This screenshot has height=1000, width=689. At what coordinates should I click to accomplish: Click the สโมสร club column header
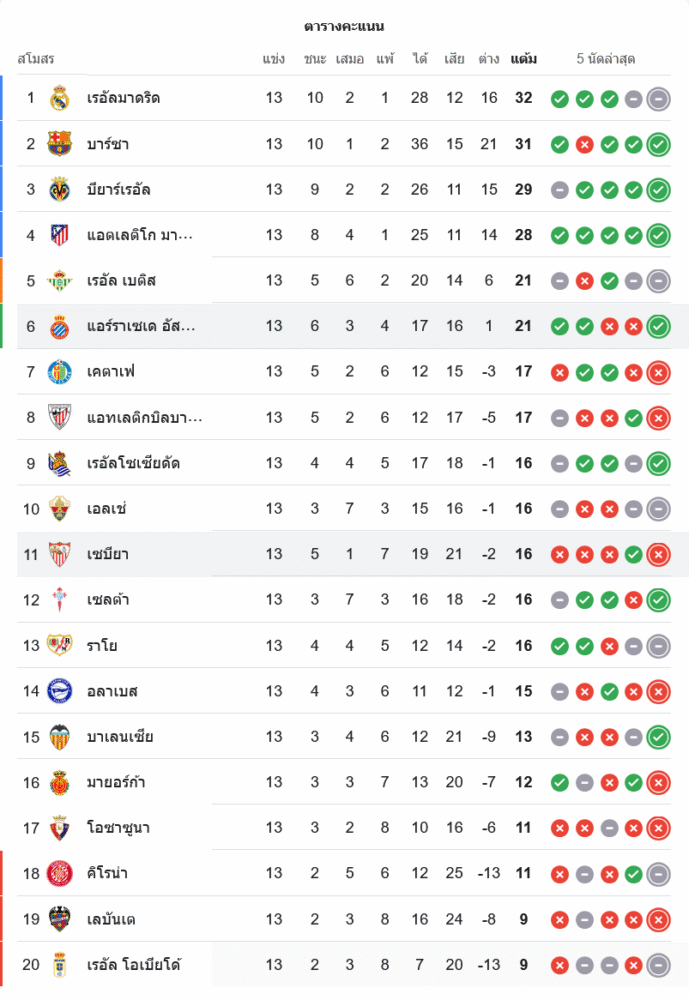36,59
